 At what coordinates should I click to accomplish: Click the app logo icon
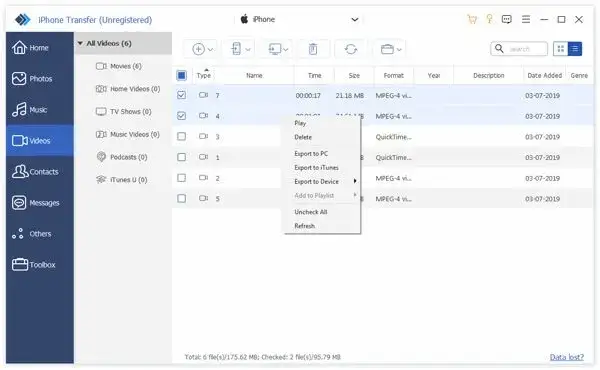pyautogui.click(x=23, y=19)
